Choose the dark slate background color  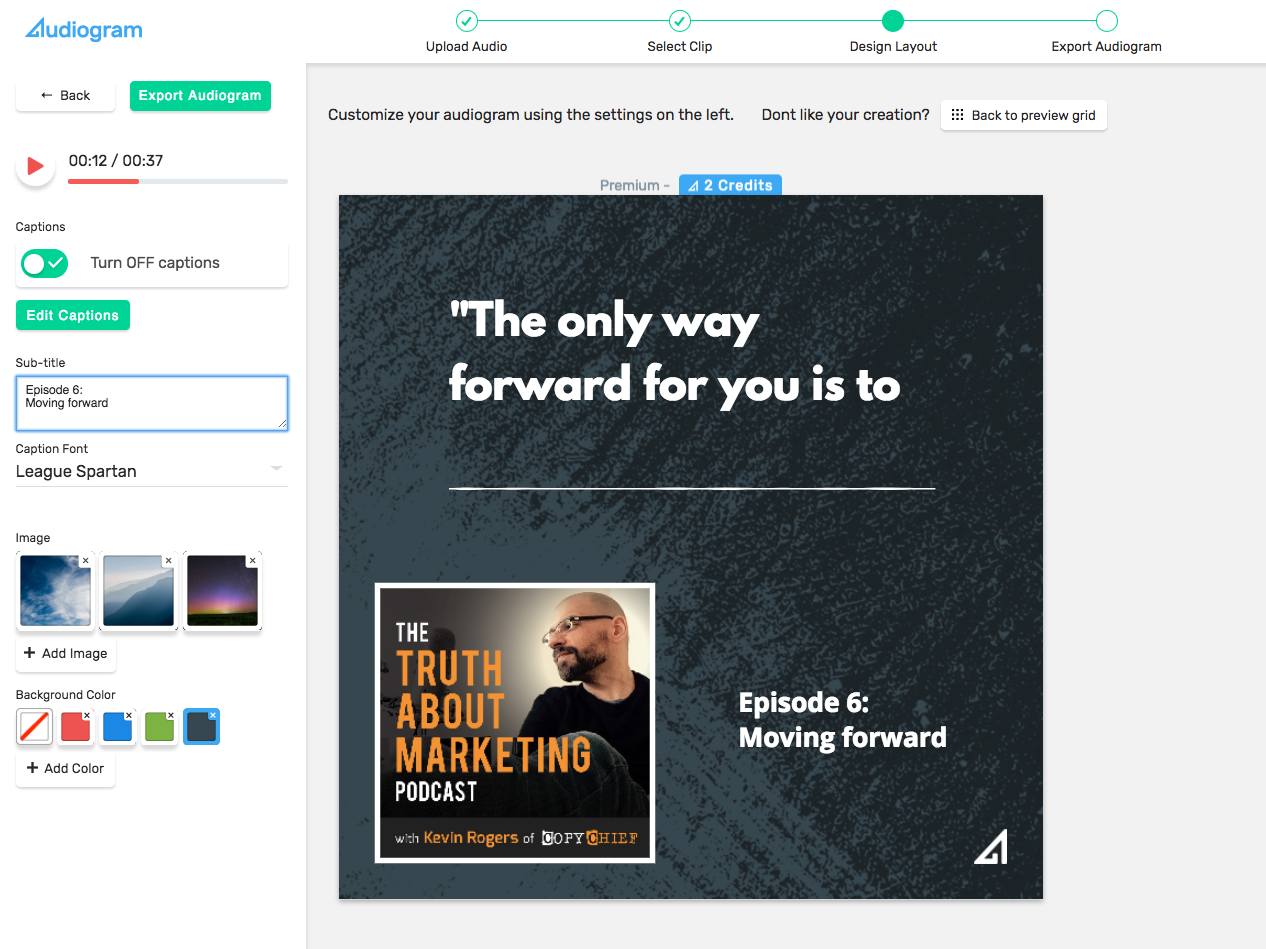202,727
